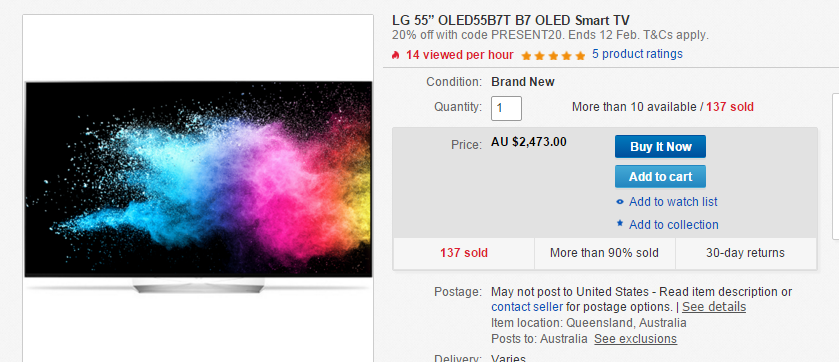Open the See exclusions link

(x=635, y=339)
